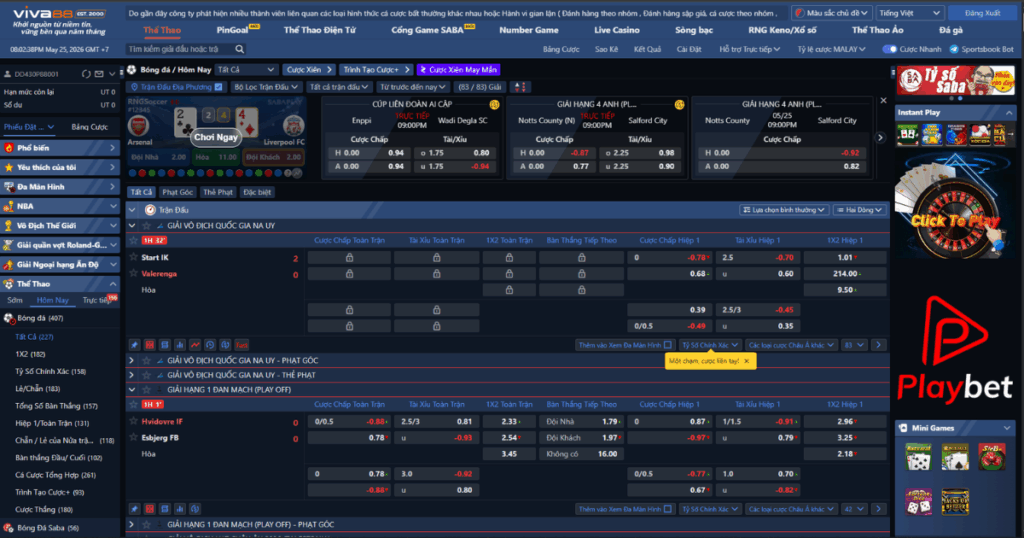Open Hỗ trợ Trực tiếp dropdown
Viewport: 1024px width, 538px height.
750,49
